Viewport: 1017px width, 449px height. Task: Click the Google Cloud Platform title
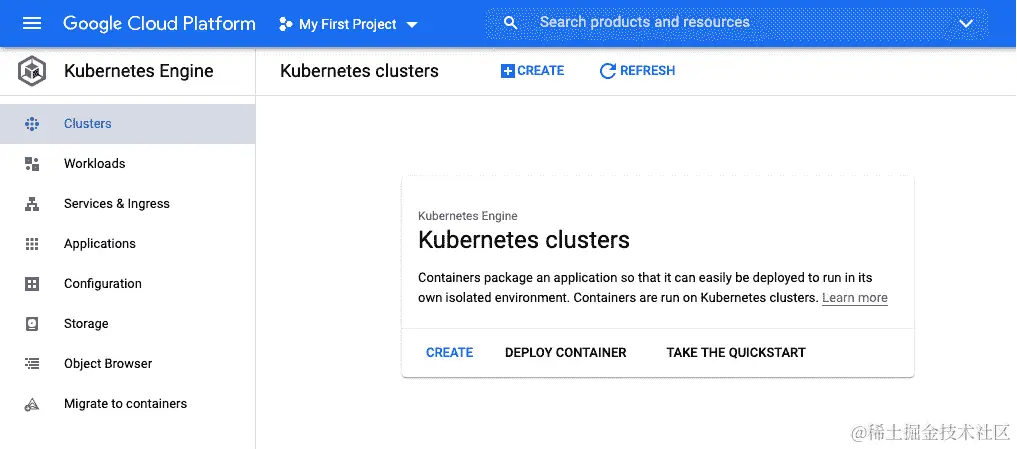(159, 24)
